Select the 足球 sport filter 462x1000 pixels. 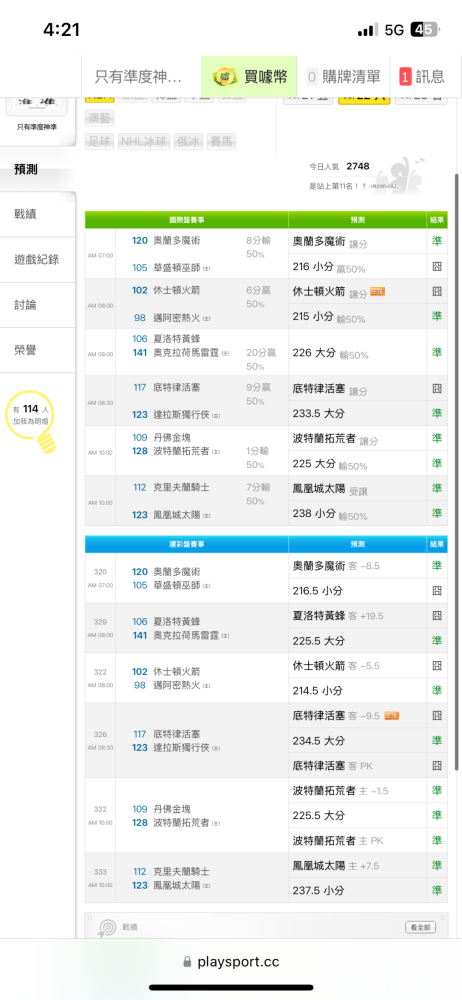pyautogui.click(x=100, y=142)
